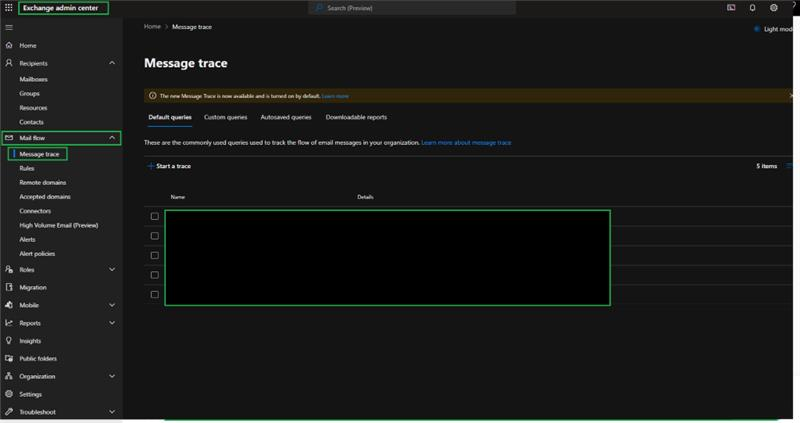Select the Default queries tab
Image resolution: width=800 pixels, height=423 pixels.
pos(170,117)
